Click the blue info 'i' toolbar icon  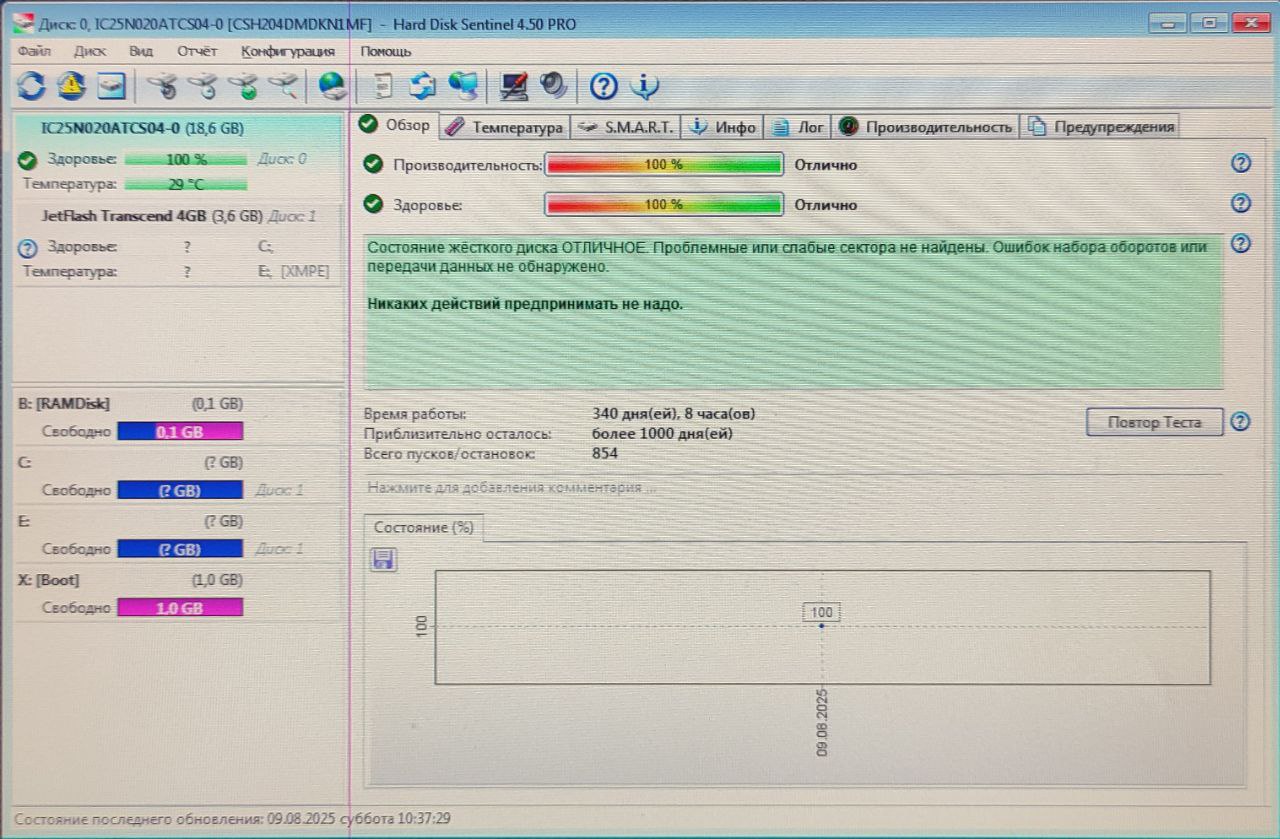coord(644,87)
